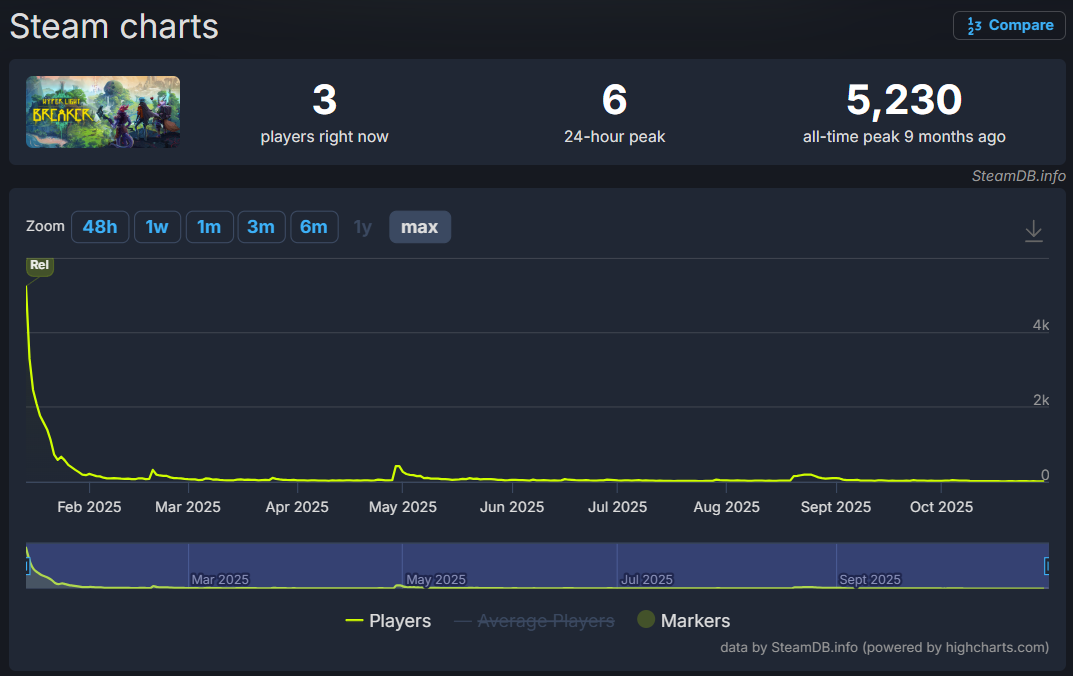This screenshot has height=676, width=1073.
Task: Click the data by SteamDB.info highcharts credit
Action: (884, 647)
